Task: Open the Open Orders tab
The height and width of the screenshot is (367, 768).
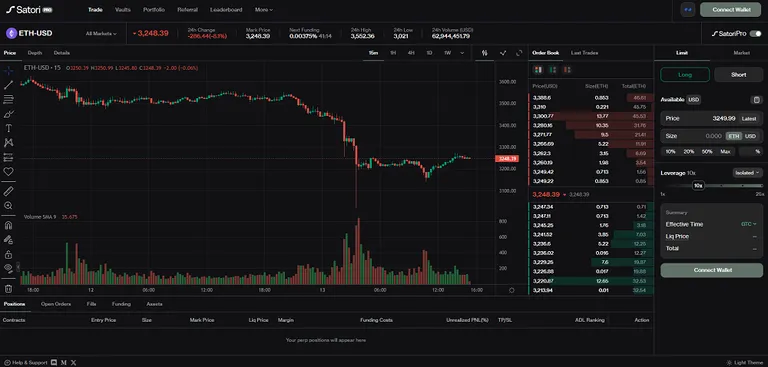Action: click(x=56, y=304)
